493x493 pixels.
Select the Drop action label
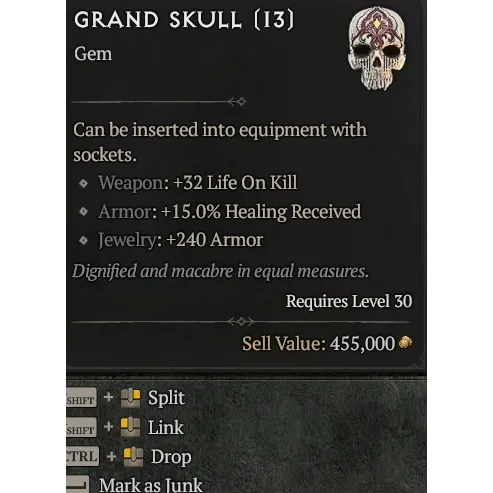tap(171, 457)
